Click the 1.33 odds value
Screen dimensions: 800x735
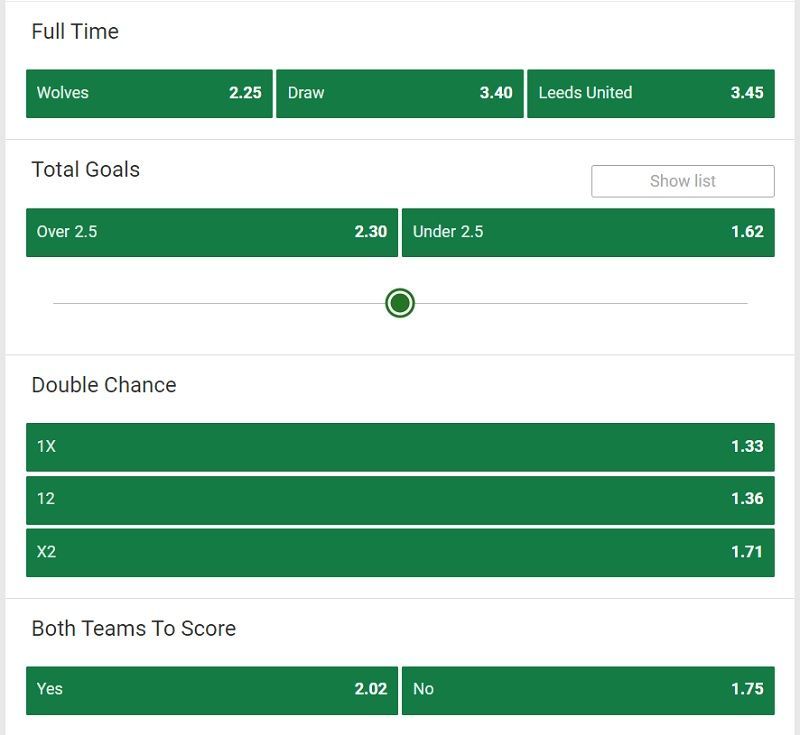(747, 446)
